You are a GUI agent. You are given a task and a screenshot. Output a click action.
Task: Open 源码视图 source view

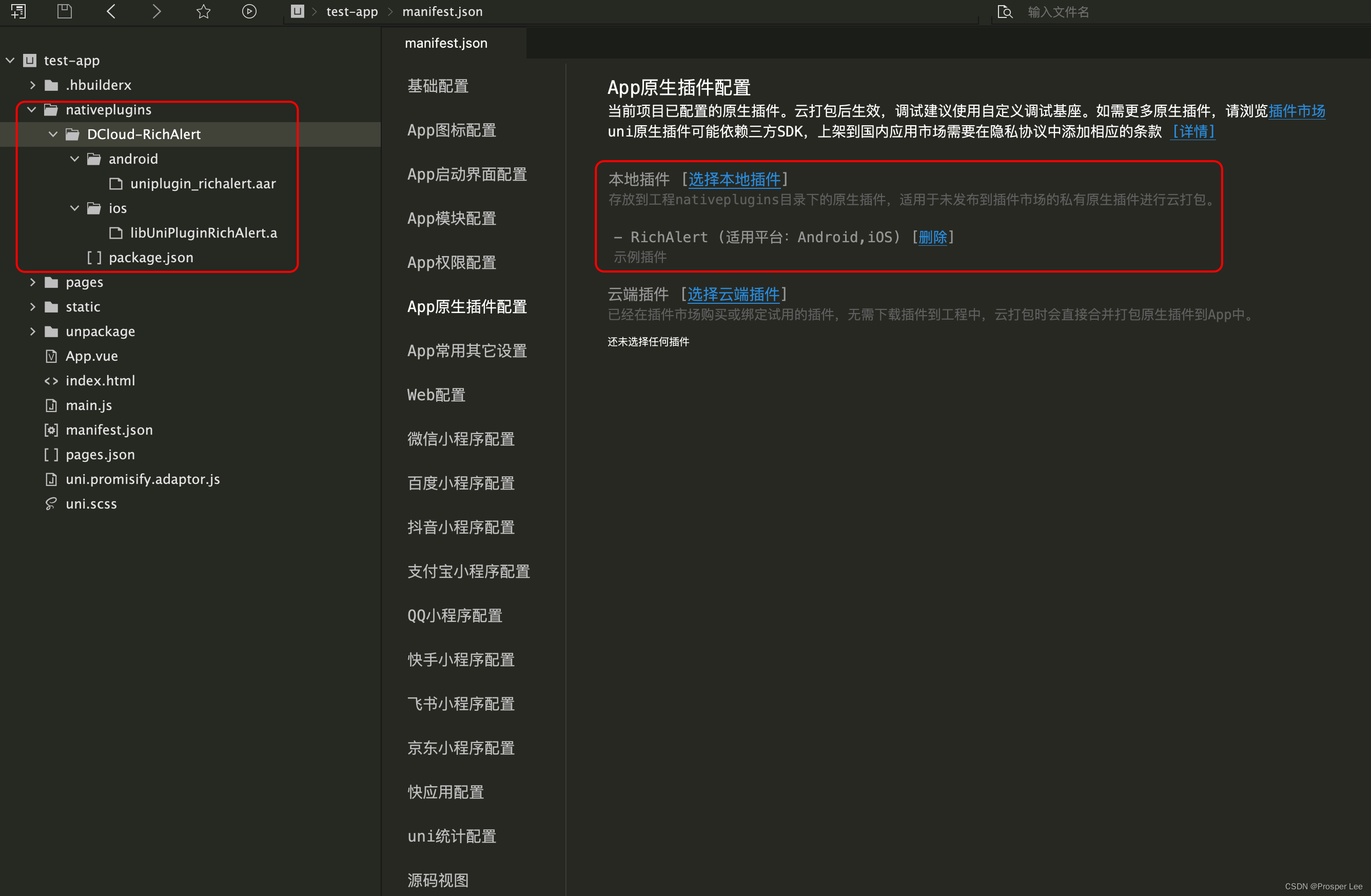coord(438,881)
